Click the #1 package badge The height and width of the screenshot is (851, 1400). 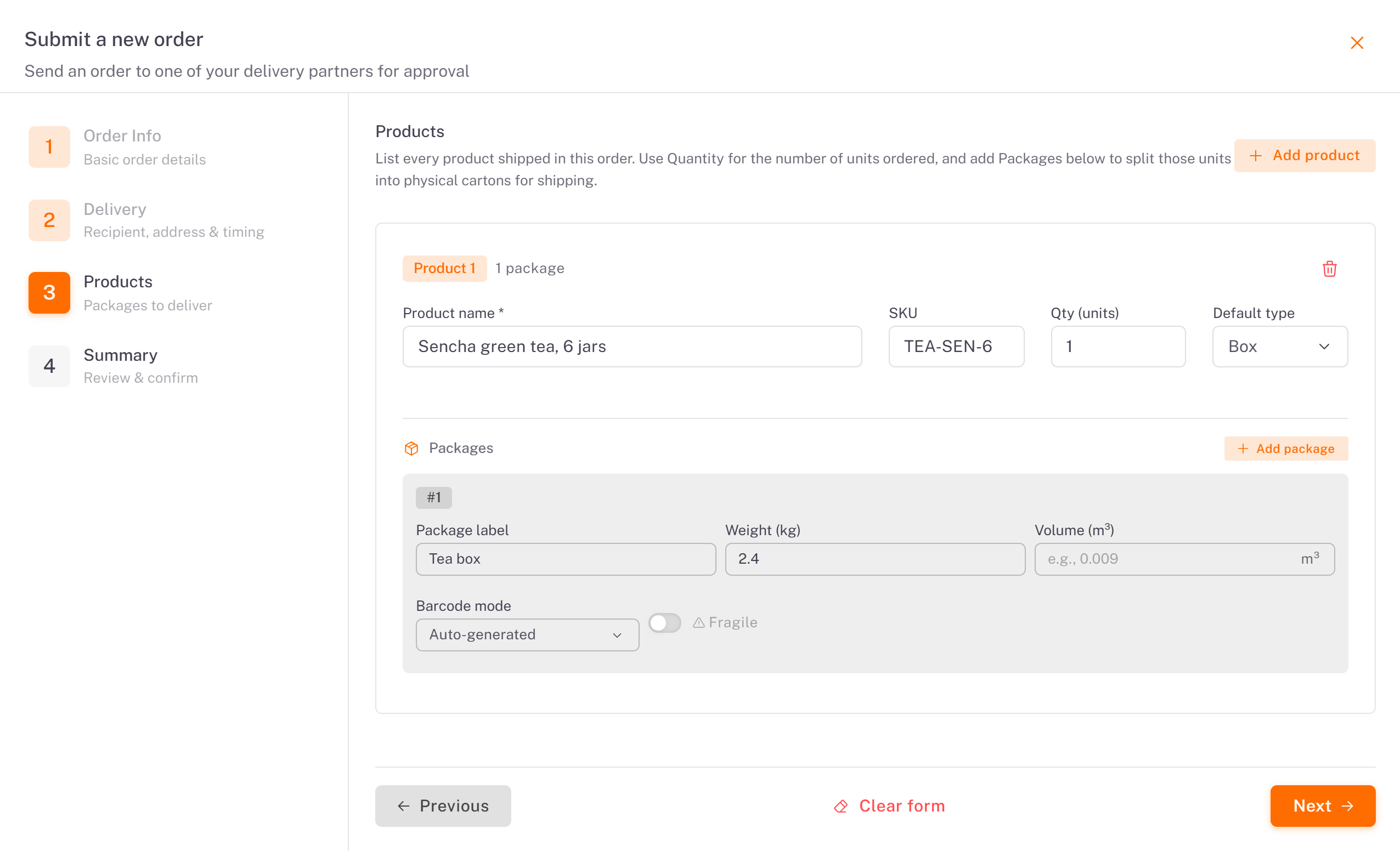click(x=433, y=498)
